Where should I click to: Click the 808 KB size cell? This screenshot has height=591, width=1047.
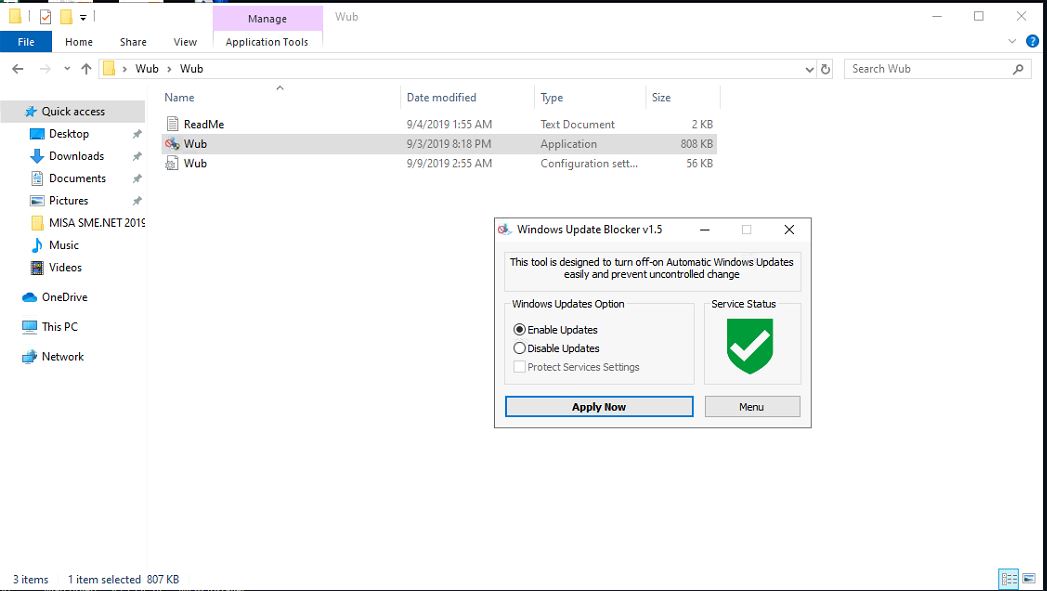(x=697, y=144)
